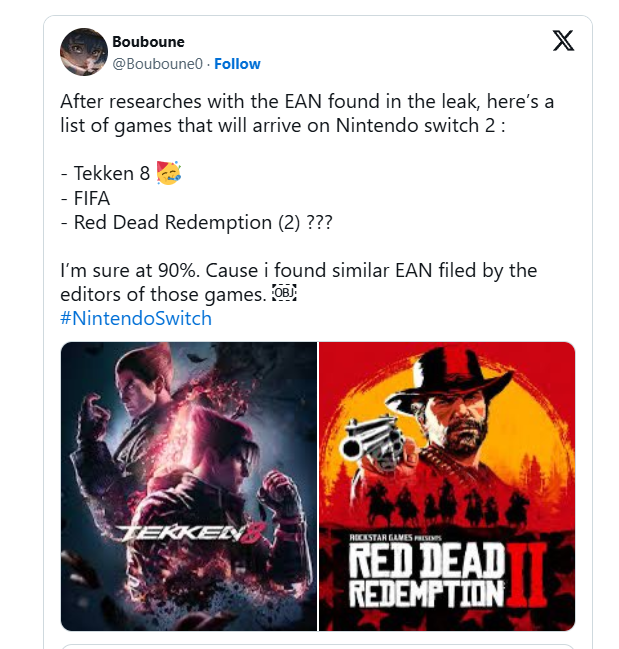Viewport: 619px width, 649px height.
Task: Click Bouboune's profile avatar
Action: pos(84,52)
